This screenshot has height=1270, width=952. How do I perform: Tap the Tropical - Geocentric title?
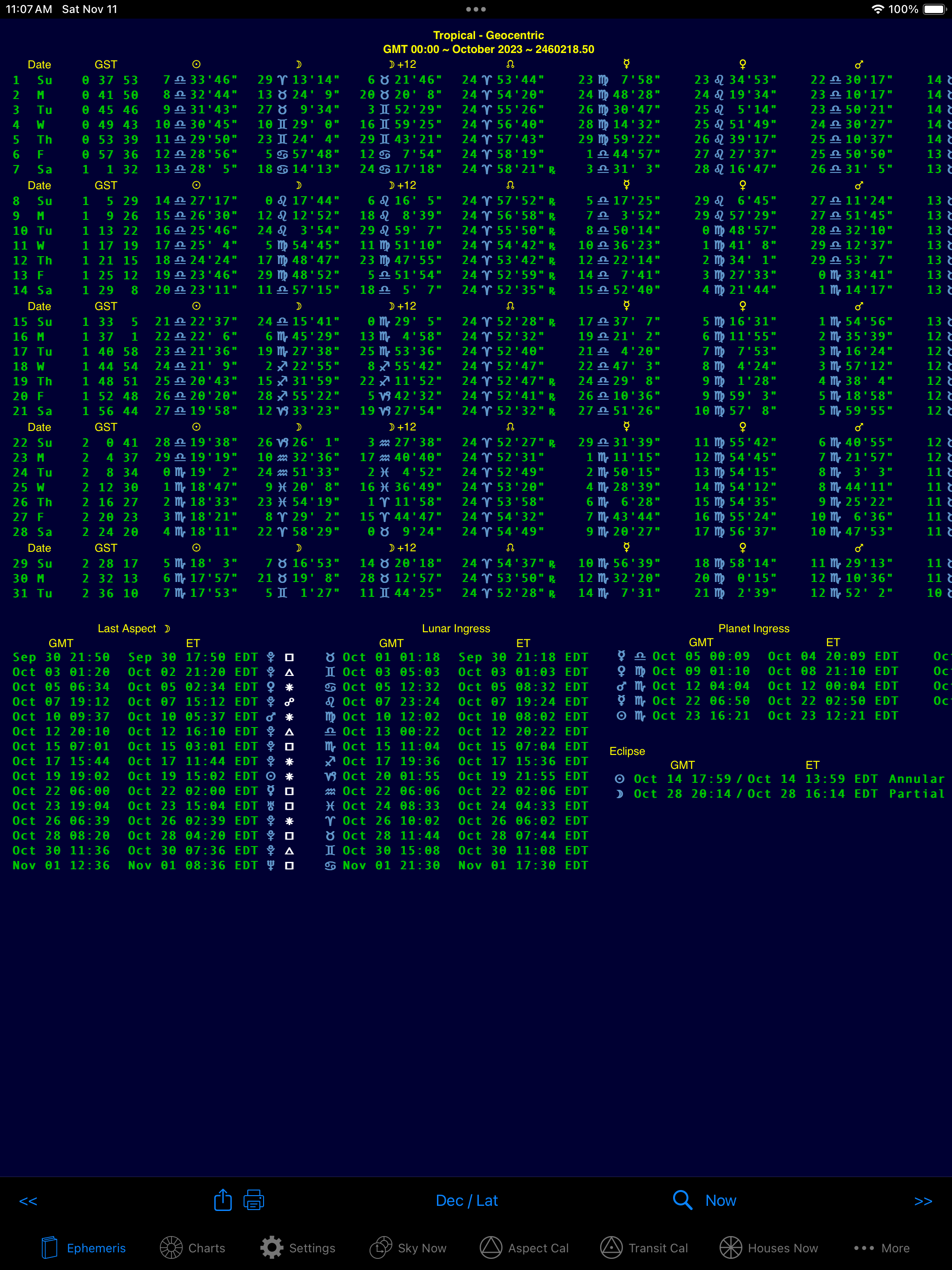pos(488,35)
